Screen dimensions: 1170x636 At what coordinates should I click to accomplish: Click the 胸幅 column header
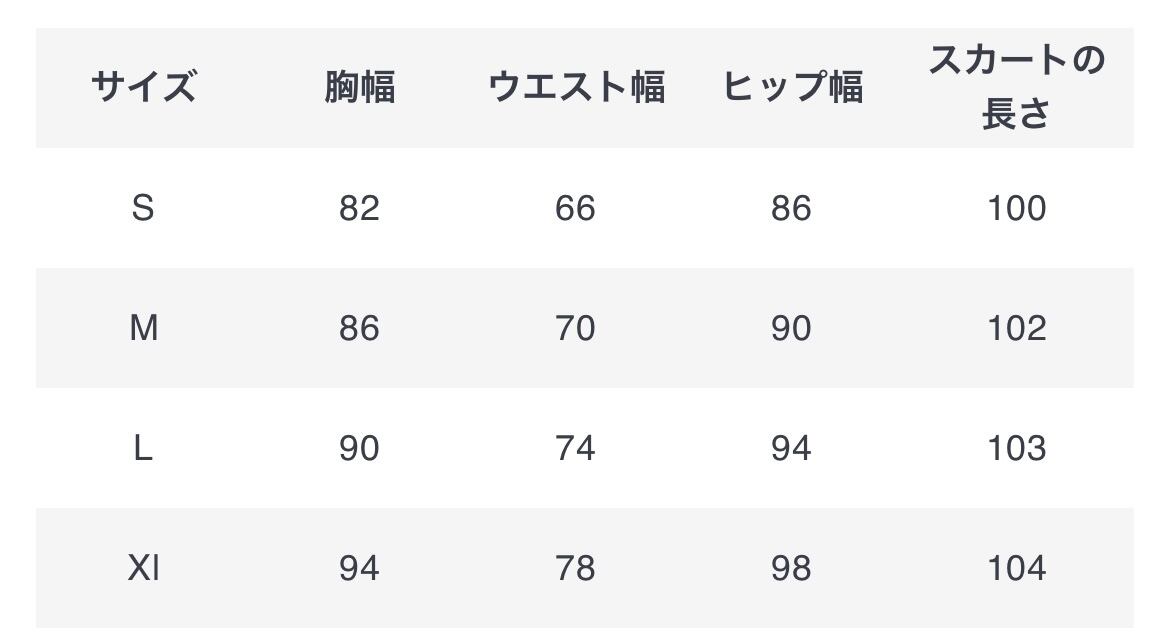(x=359, y=88)
